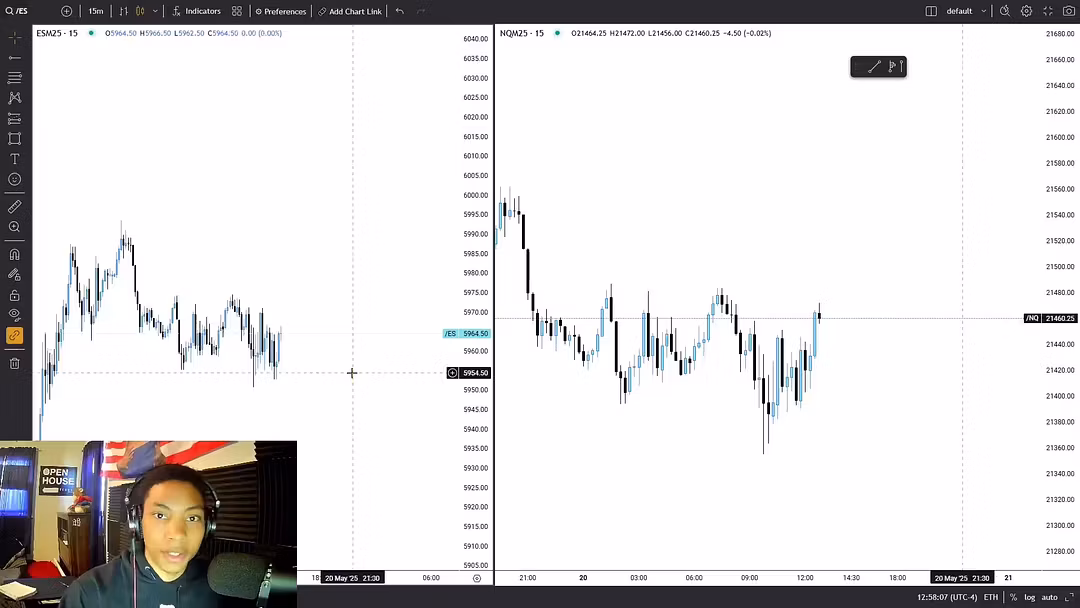This screenshot has height=608, width=1080.
Task: Select the text annotation tool
Action: click(x=14, y=159)
